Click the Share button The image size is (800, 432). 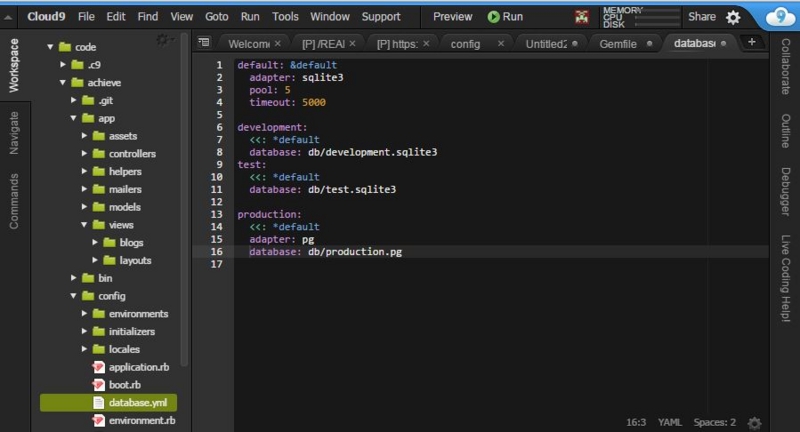click(702, 17)
